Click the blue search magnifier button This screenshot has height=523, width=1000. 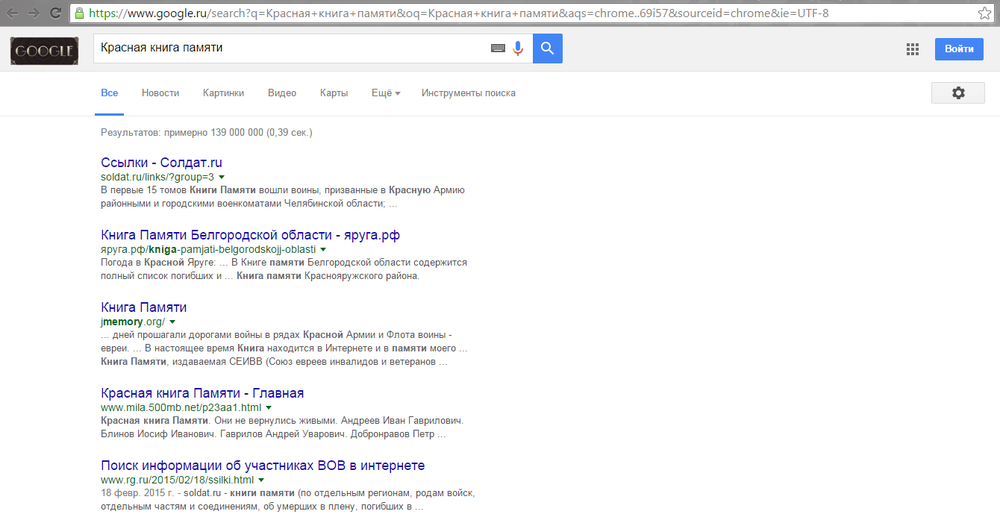point(547,48)
